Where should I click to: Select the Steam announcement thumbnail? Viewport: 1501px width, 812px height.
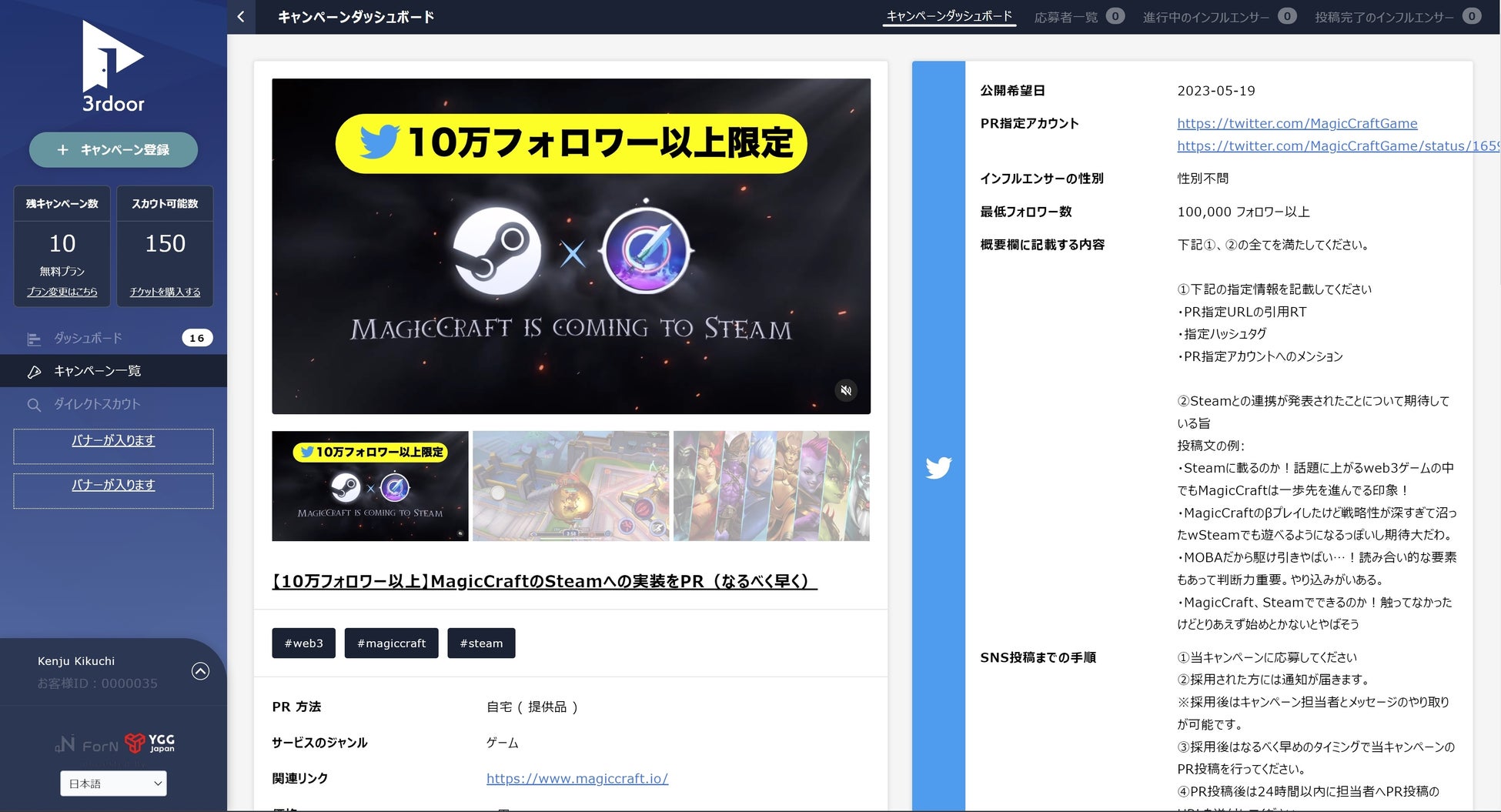click(370, 486)
